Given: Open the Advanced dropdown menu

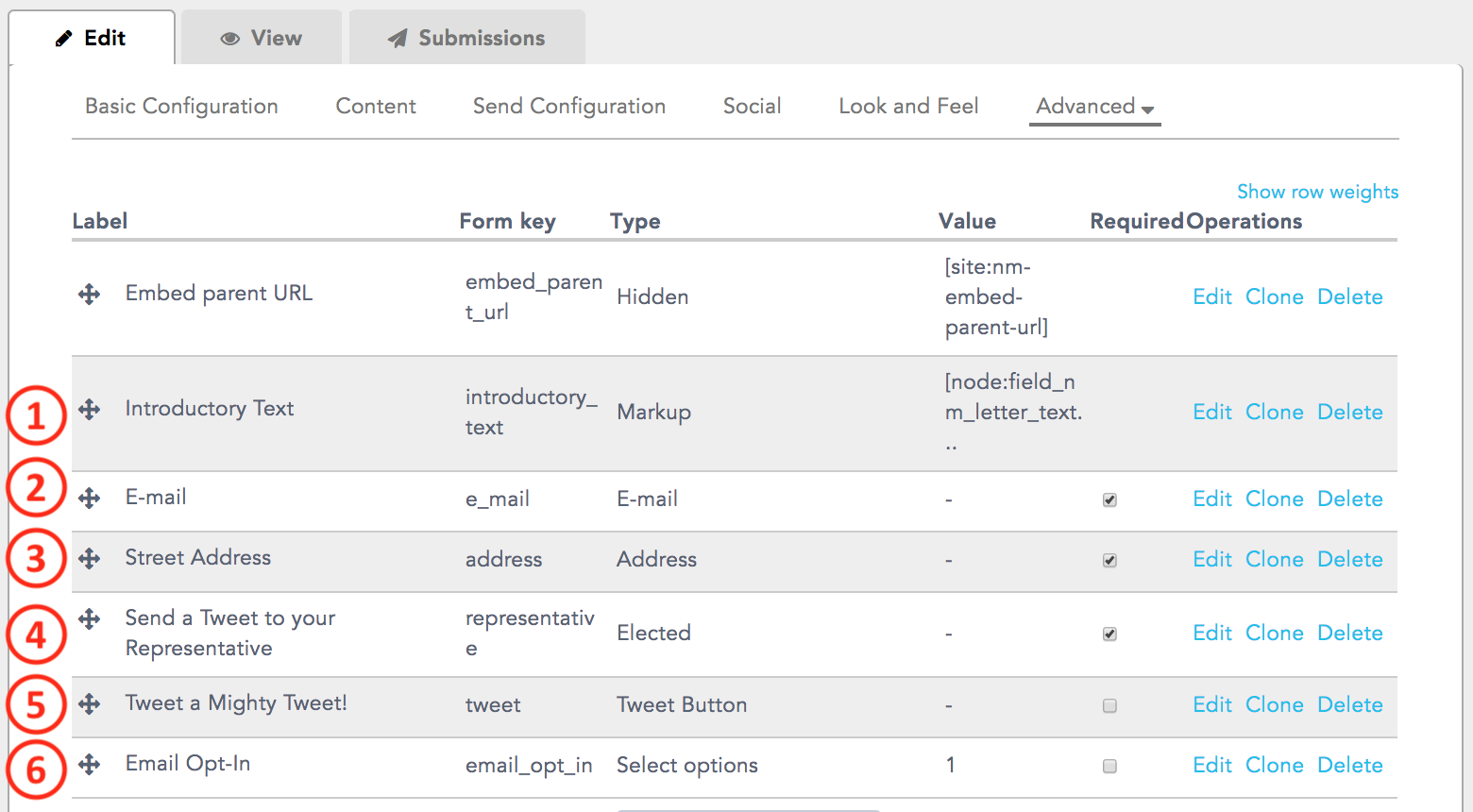Looking at the screenshot, I should [x=1094, y=107].
